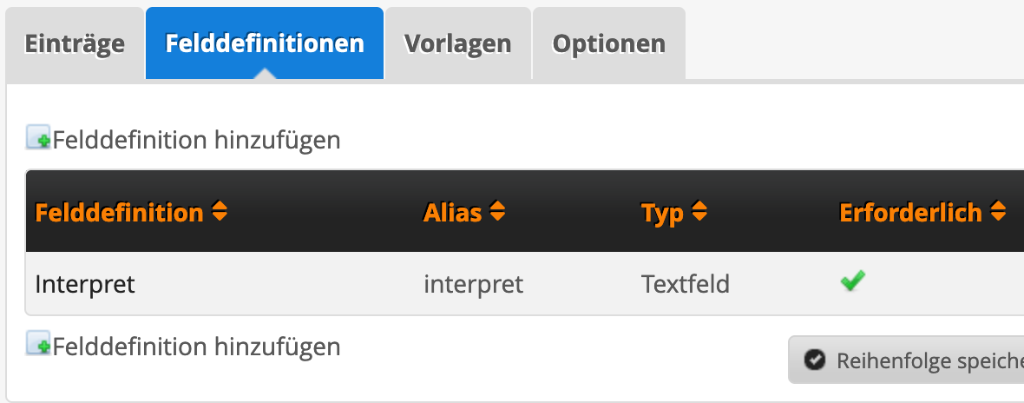The width and height of the screenshot is (1024, 403).
Task: Sort by the Typ column header
Action: click(661, 213)
